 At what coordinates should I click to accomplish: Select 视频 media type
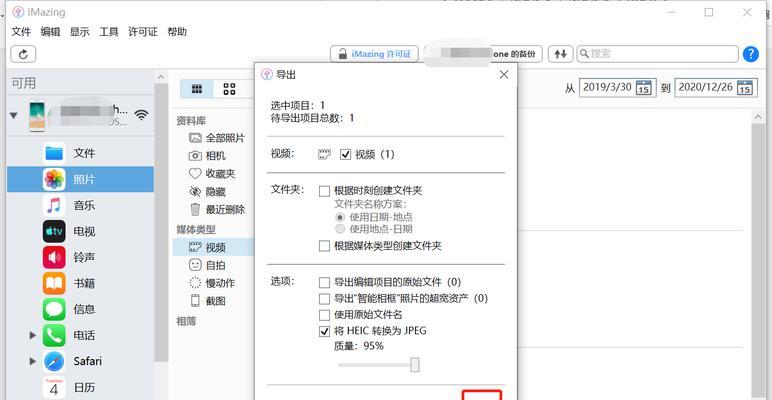(x=213, y=247)
